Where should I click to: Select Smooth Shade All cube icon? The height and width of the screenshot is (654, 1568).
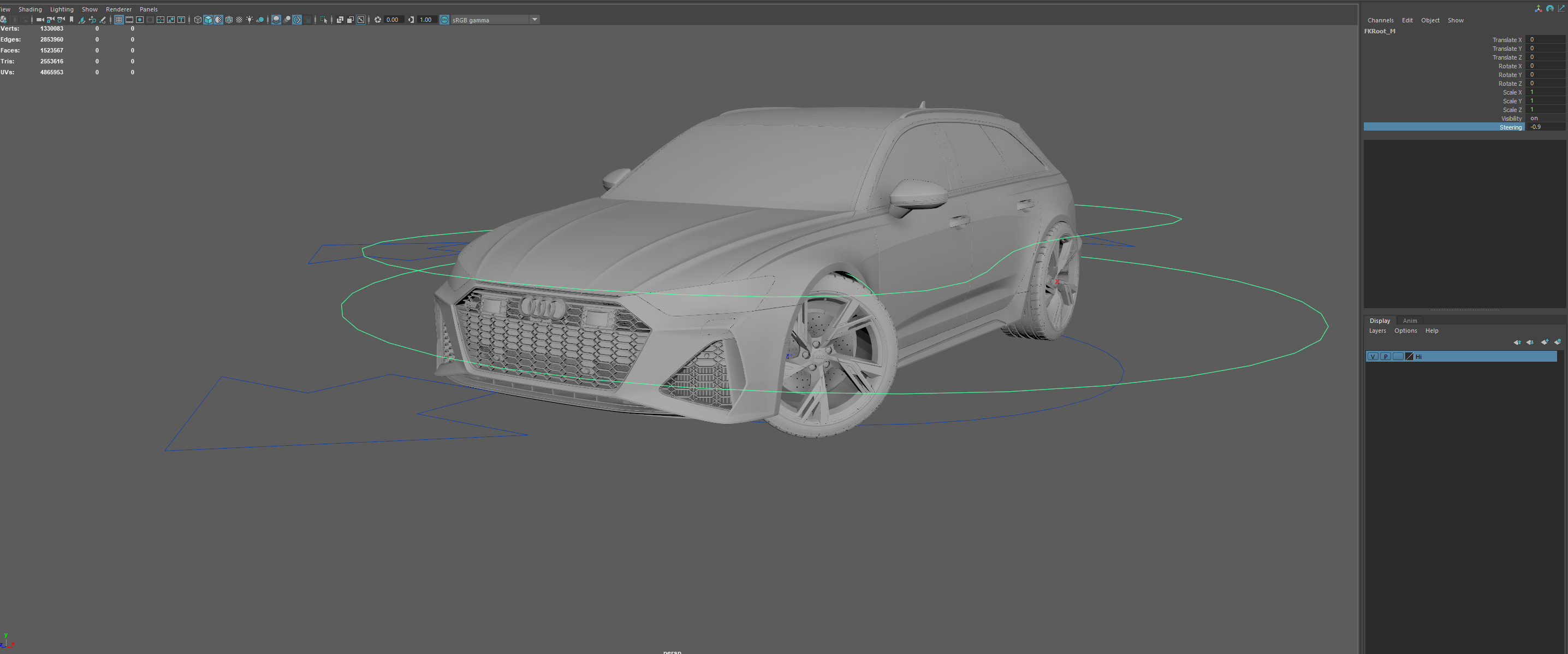[x=208, y=20]
